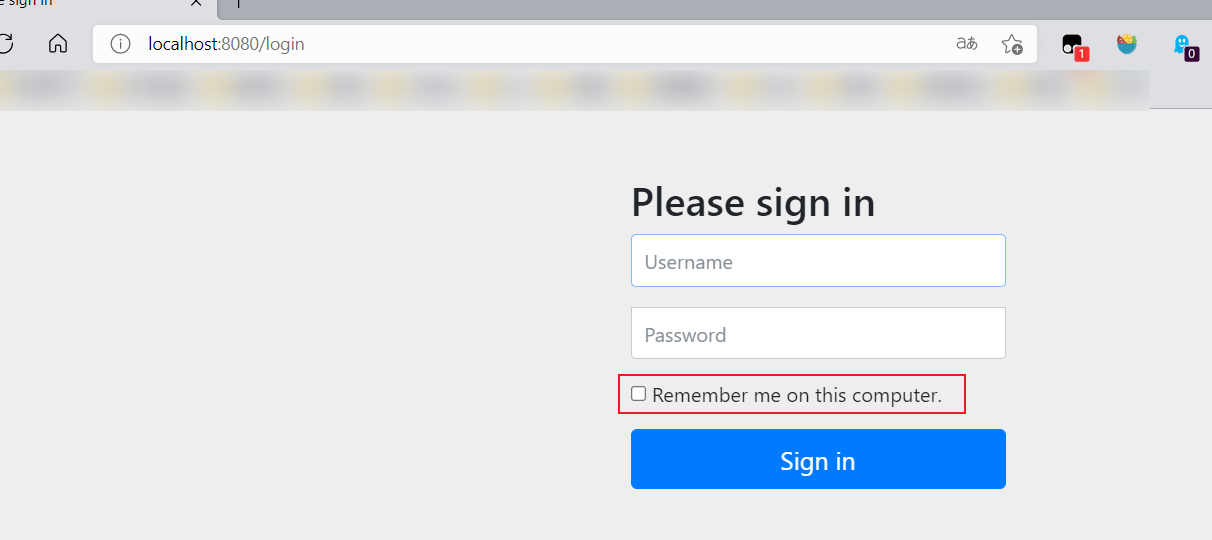Focus the Username input field

[x=818, y=261]
